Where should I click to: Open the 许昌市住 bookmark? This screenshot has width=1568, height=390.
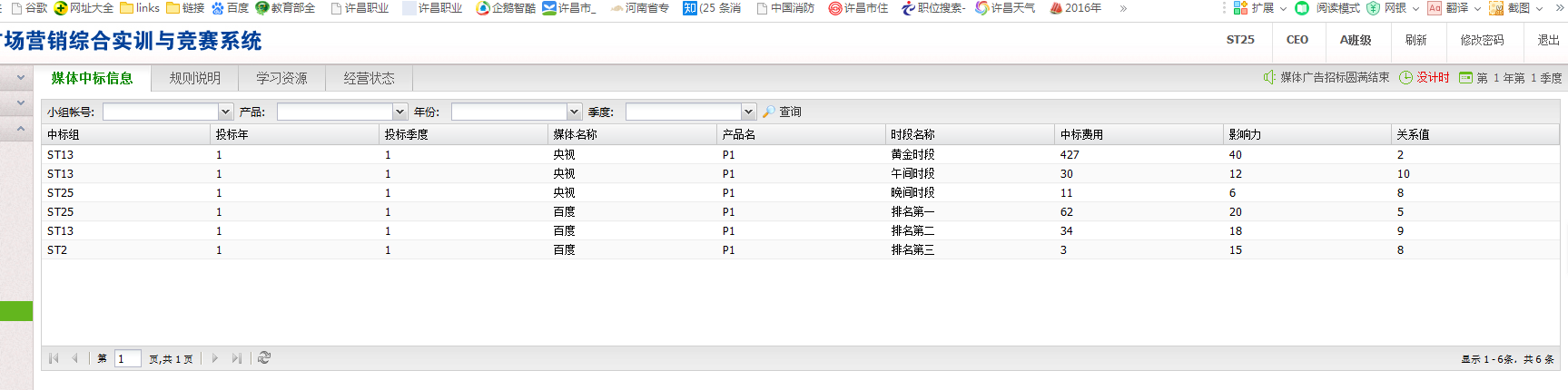858,8
